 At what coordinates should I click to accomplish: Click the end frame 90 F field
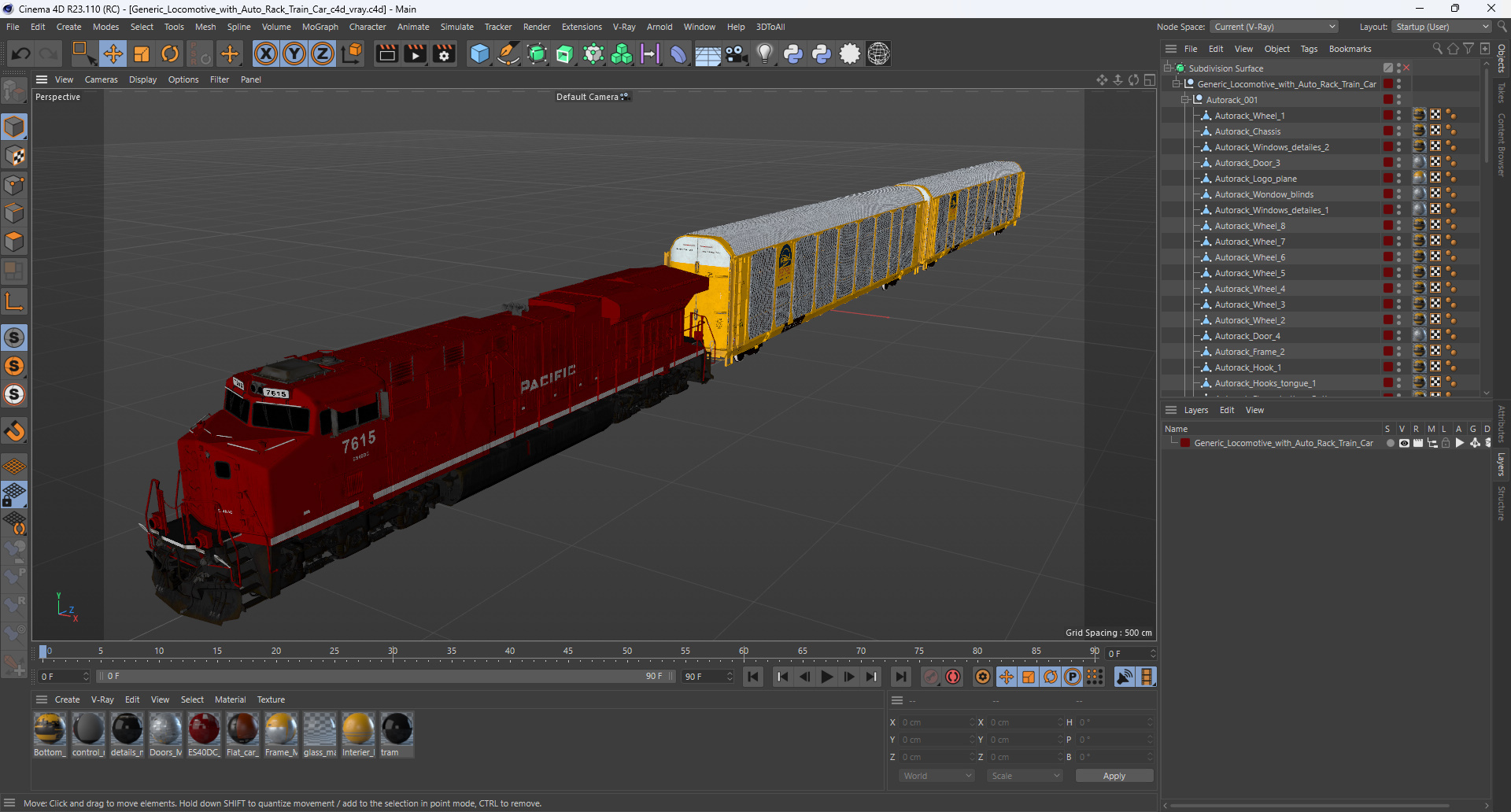[707, 677]
